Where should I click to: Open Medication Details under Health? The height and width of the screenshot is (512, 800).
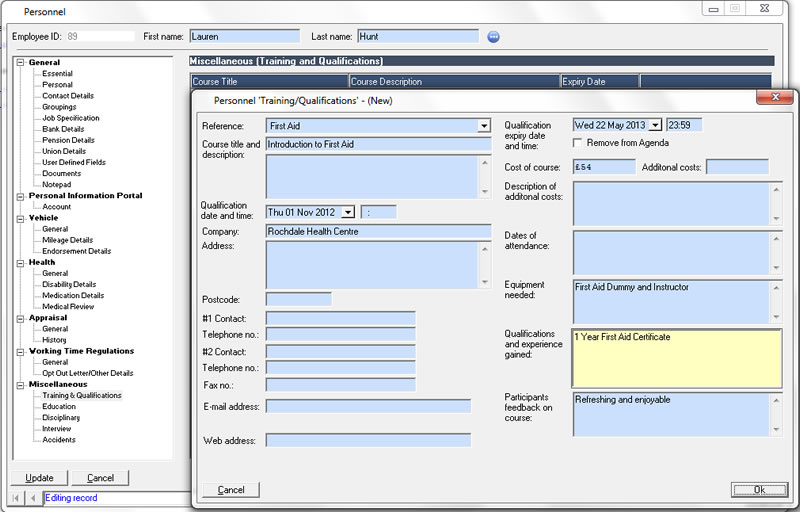pyautogui.click(x=73, y=296)
